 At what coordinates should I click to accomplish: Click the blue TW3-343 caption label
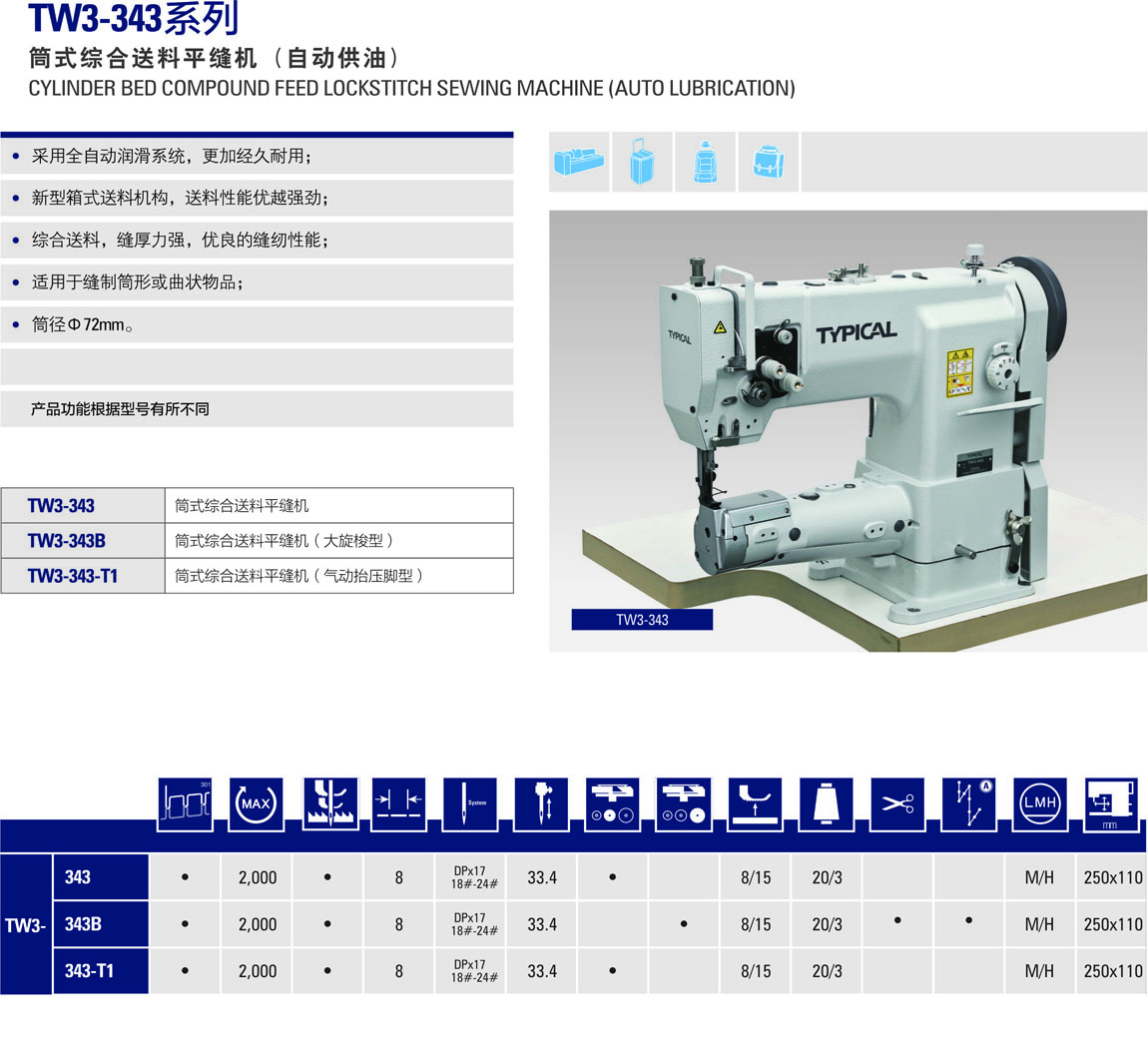[642, 620]
